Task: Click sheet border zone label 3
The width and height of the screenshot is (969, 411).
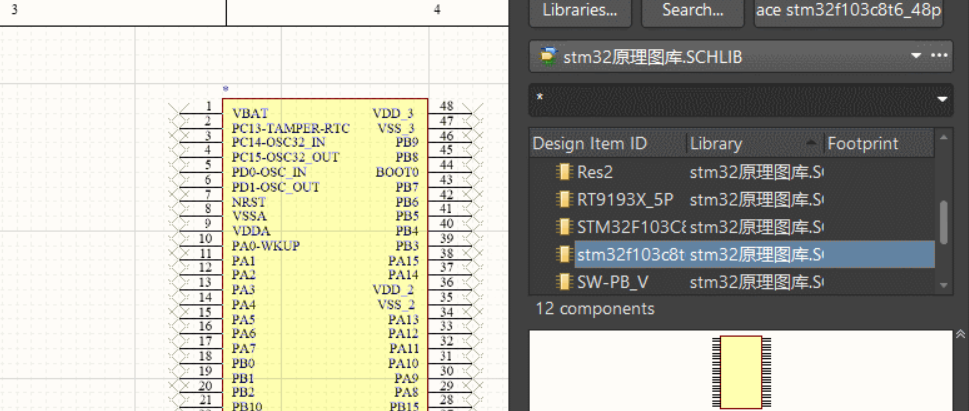Action: (x=14, y=10)
